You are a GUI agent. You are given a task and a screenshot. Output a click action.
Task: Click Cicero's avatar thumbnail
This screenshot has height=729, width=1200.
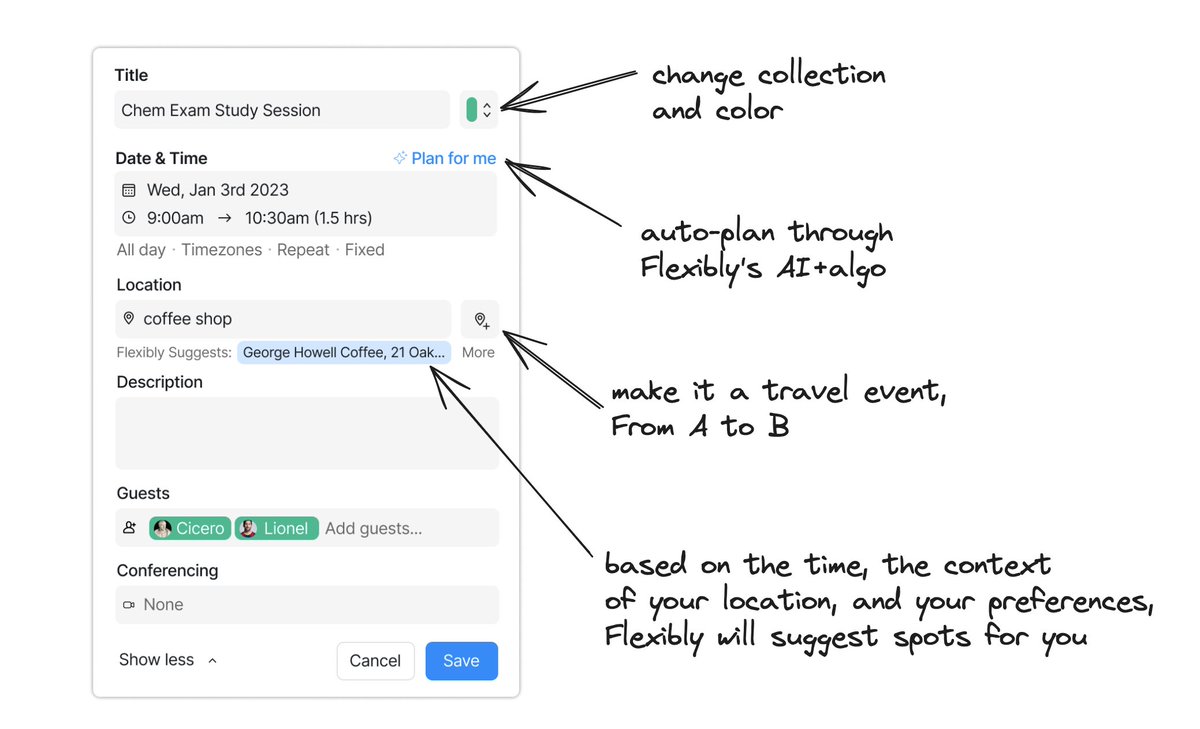163,528
